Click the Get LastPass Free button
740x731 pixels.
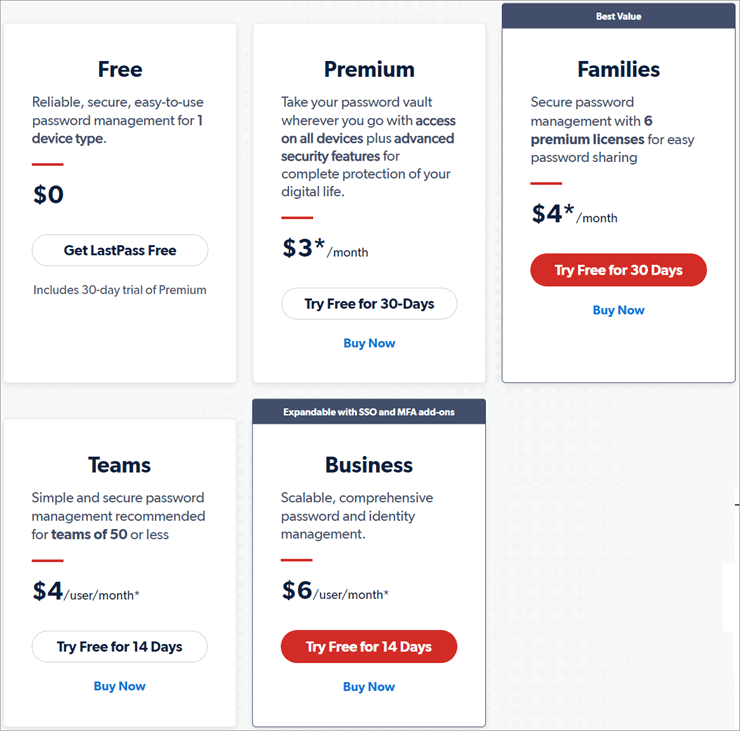(120, 250)
